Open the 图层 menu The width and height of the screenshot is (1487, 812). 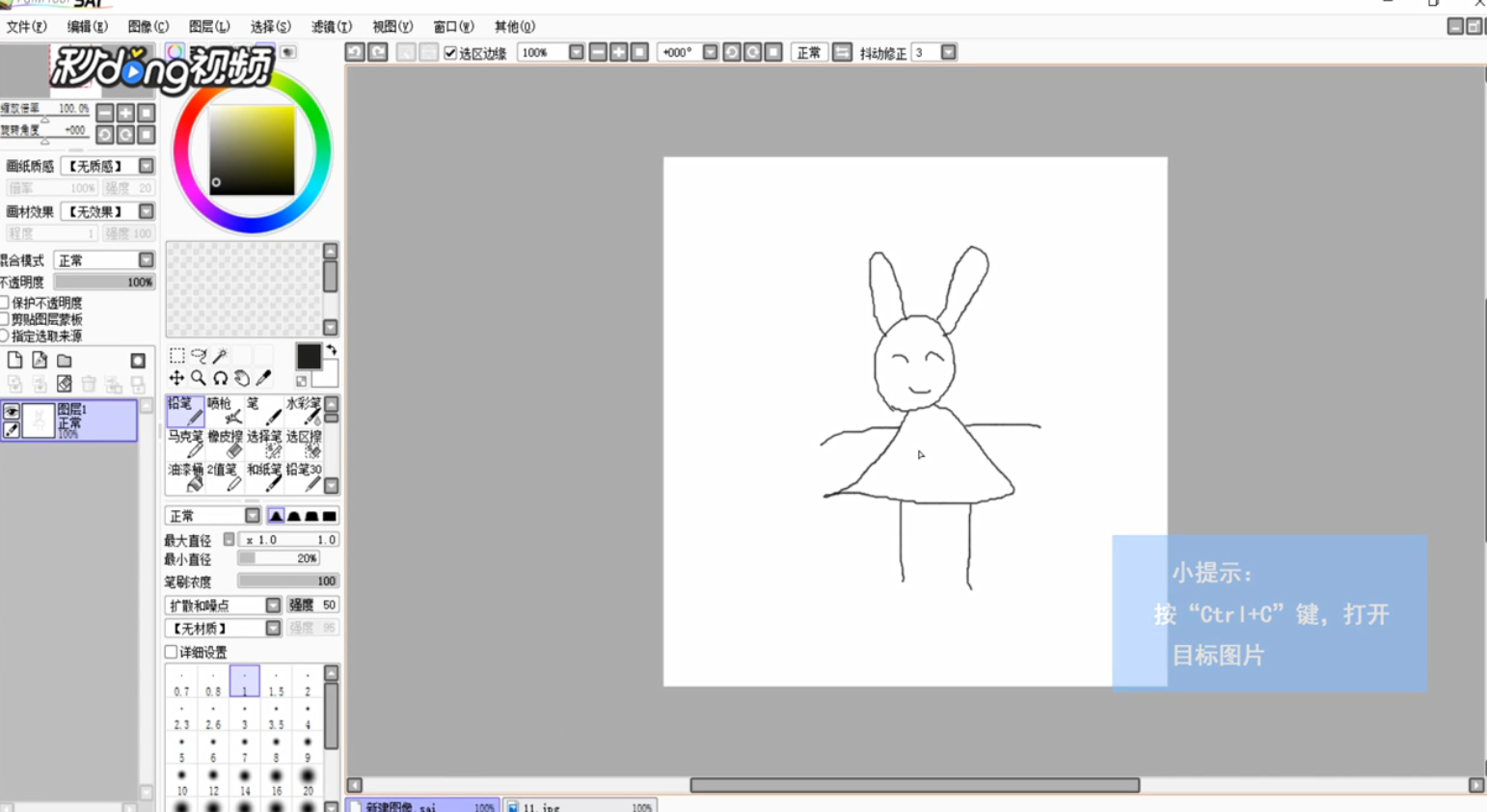pyautogui.click(x=208, y=27)
